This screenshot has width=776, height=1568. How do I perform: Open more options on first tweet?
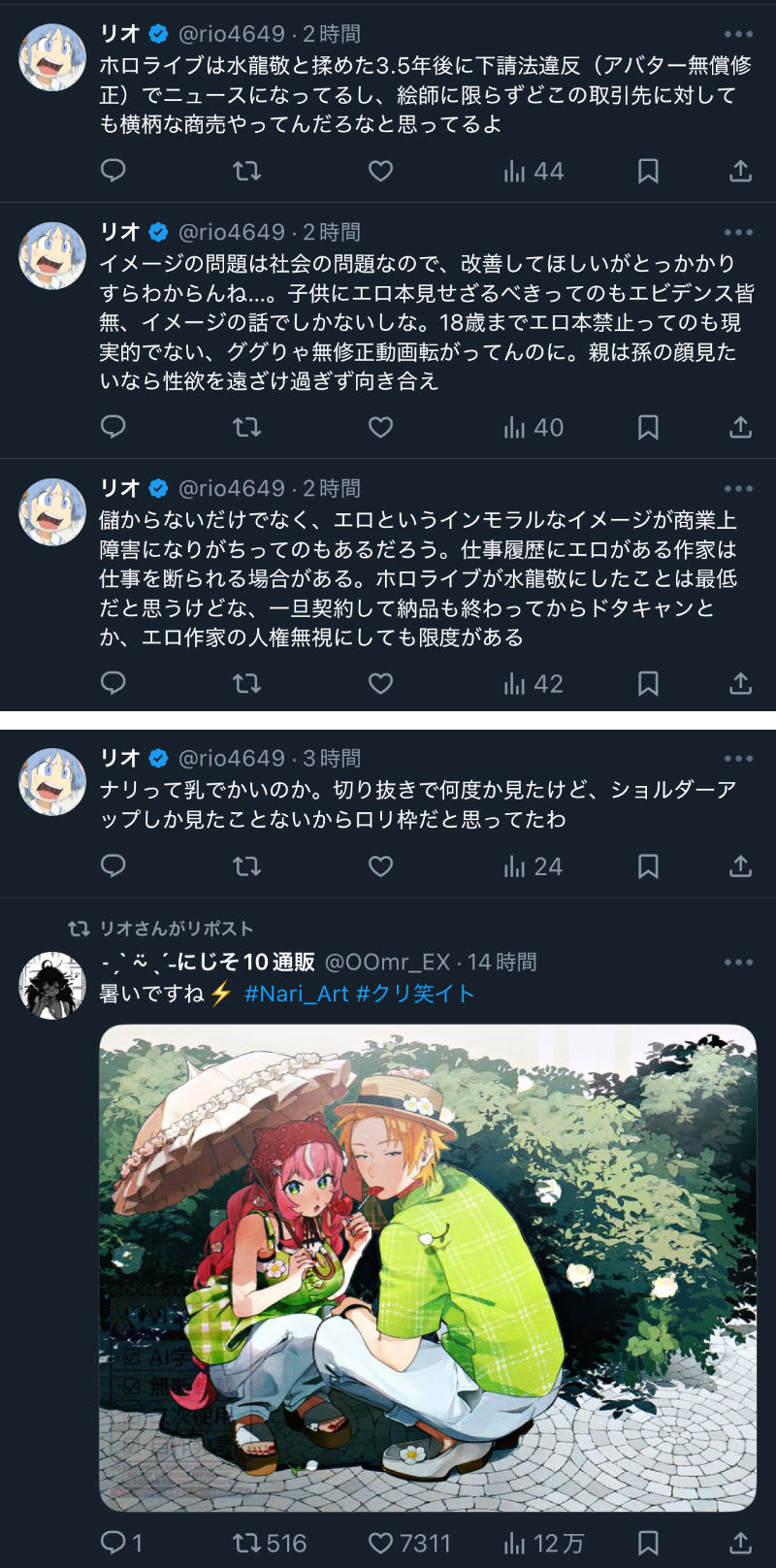click(738, 34)
